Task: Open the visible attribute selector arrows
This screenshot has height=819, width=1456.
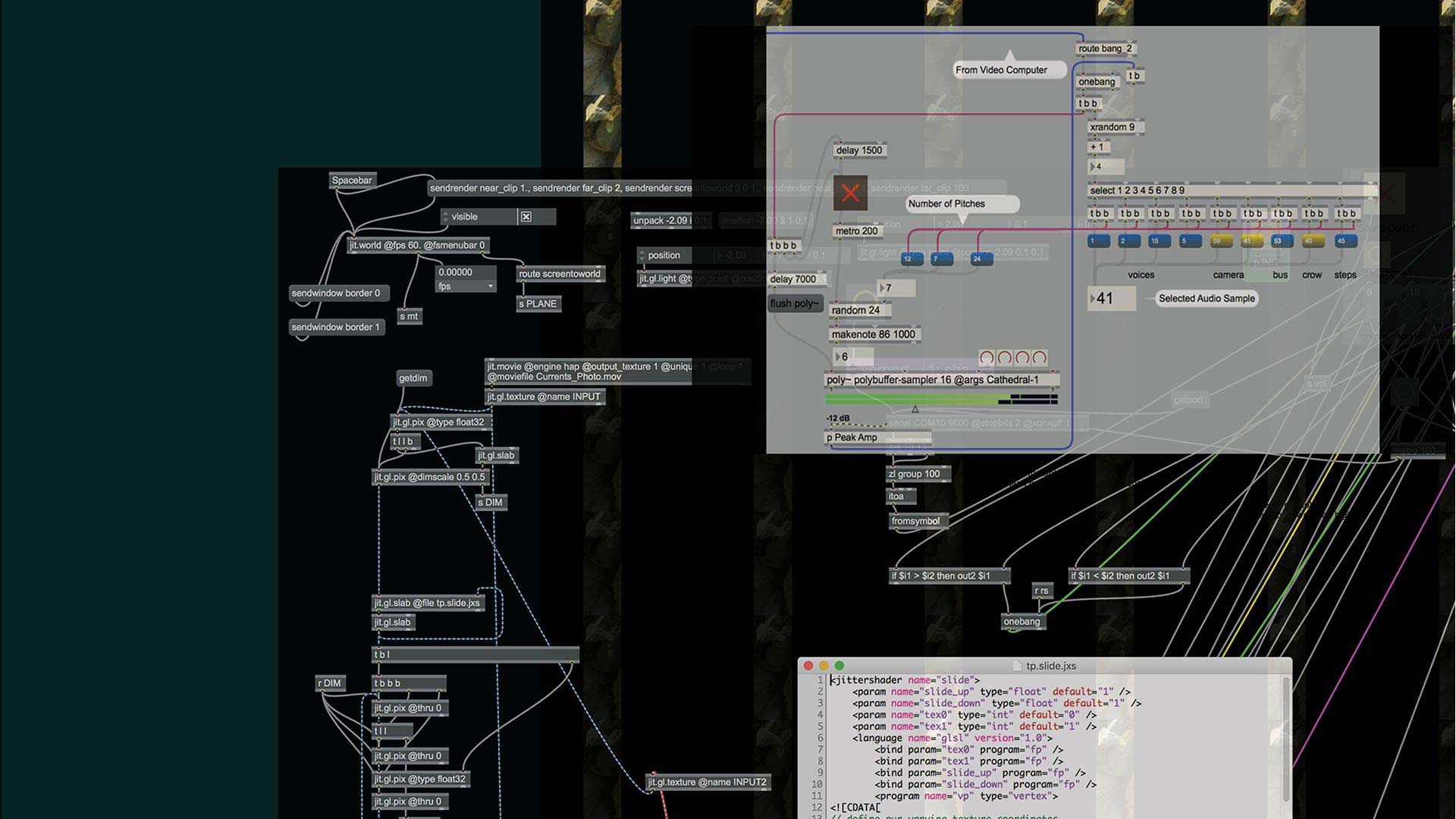Action: [x=445, y=217]
